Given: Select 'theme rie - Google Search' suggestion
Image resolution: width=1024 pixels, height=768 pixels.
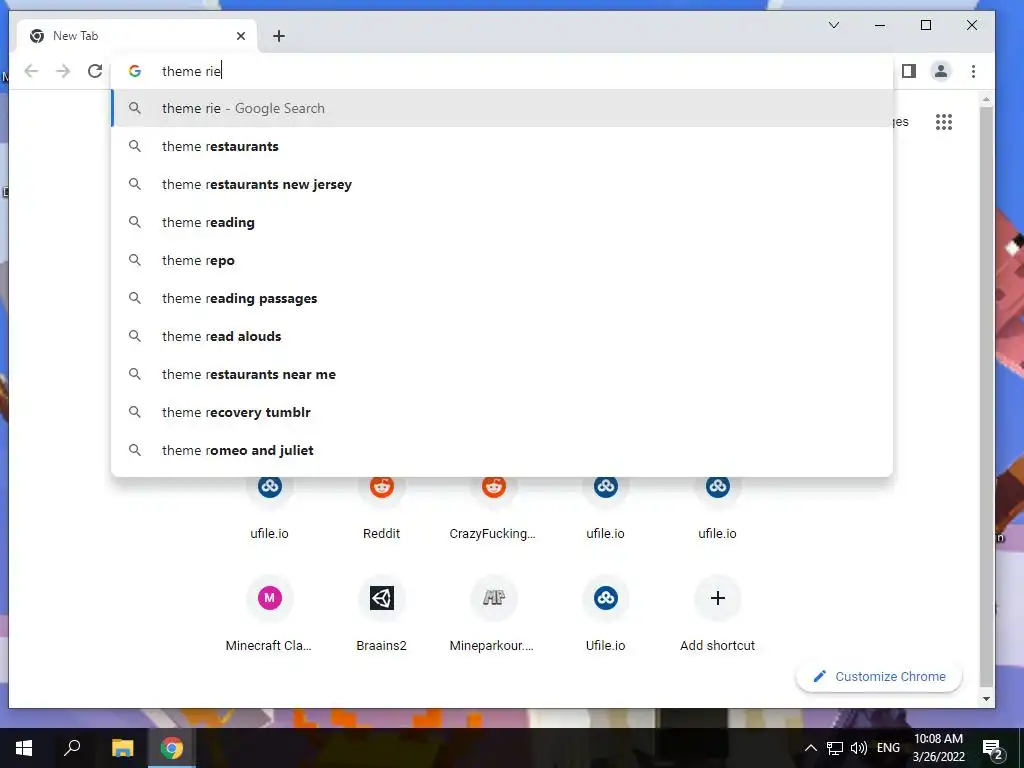Looking at the screenshot, I should tap(502, 108).
